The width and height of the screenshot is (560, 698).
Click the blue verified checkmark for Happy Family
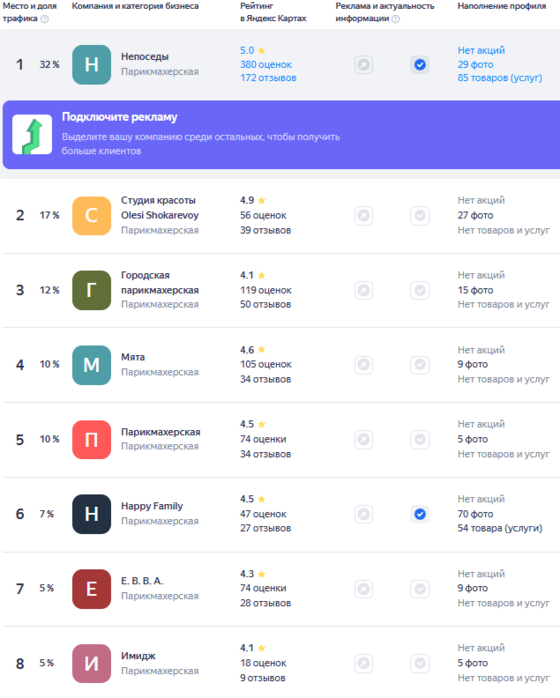pyautogui.click(x=420, y=514)
